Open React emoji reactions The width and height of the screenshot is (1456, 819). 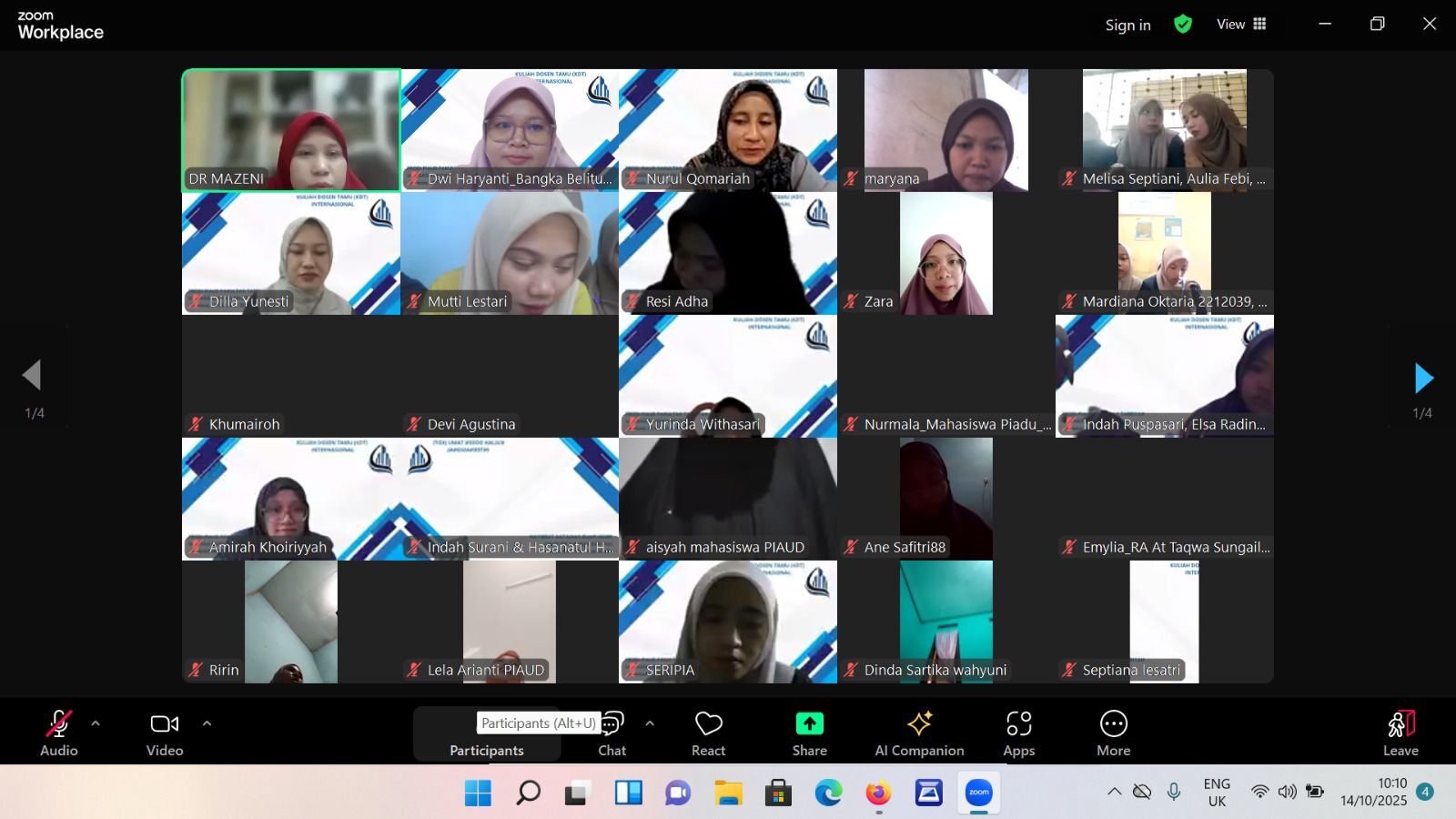tap(709, 733)
